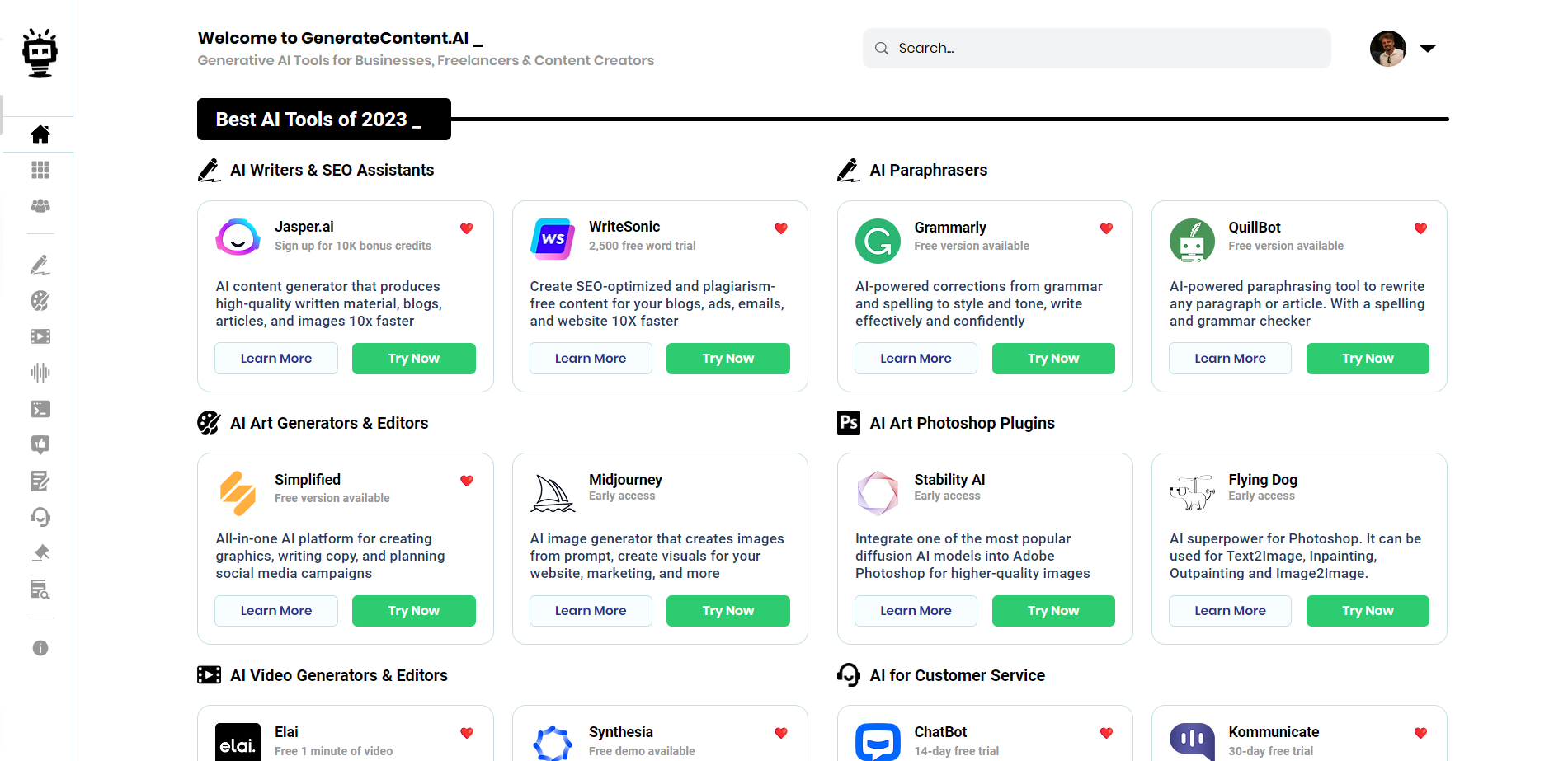
Task: Click Try Now on Stability AI card
Action: [1053, 611]
